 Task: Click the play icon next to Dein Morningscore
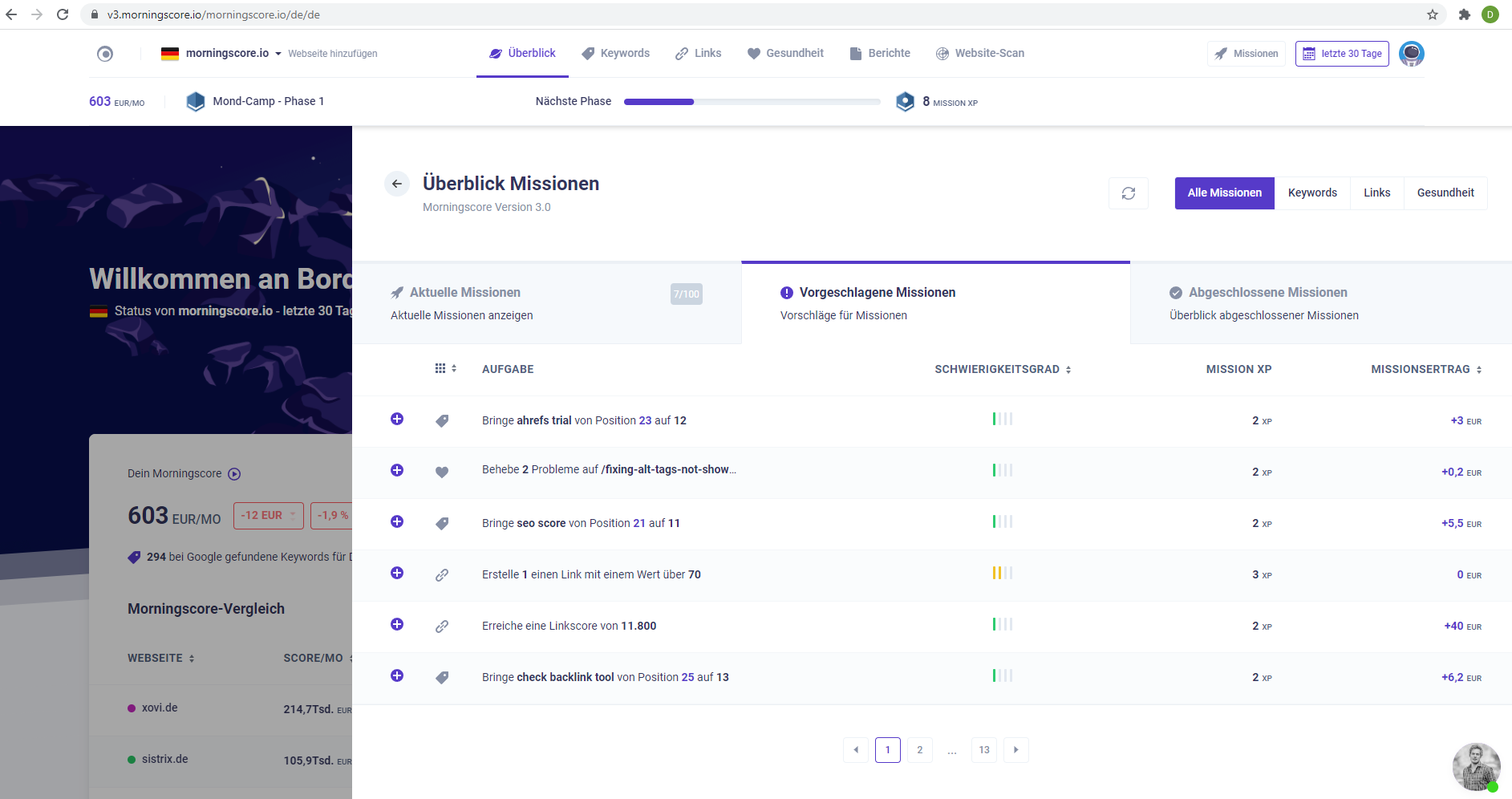(234, 474)
